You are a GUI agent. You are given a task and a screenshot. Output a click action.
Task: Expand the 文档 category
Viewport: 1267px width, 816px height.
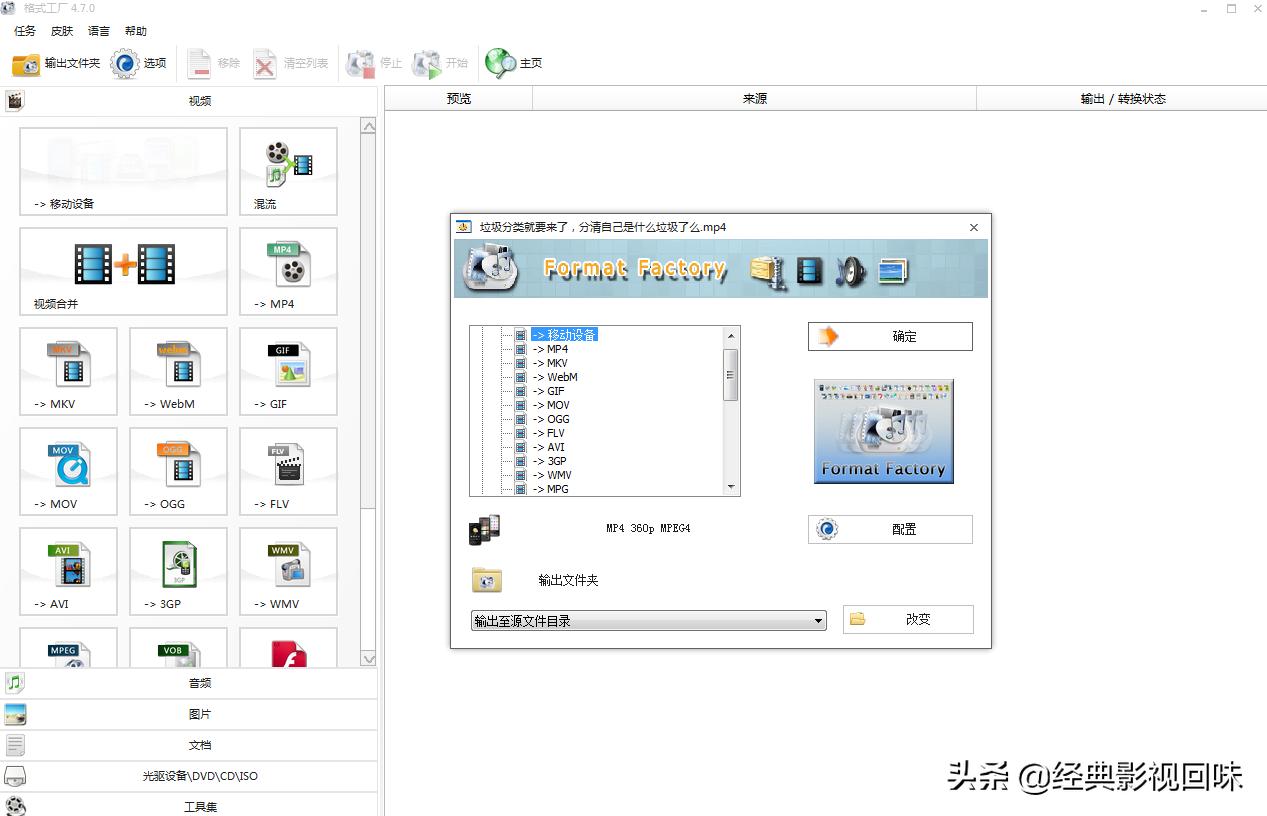click(189, 745)
